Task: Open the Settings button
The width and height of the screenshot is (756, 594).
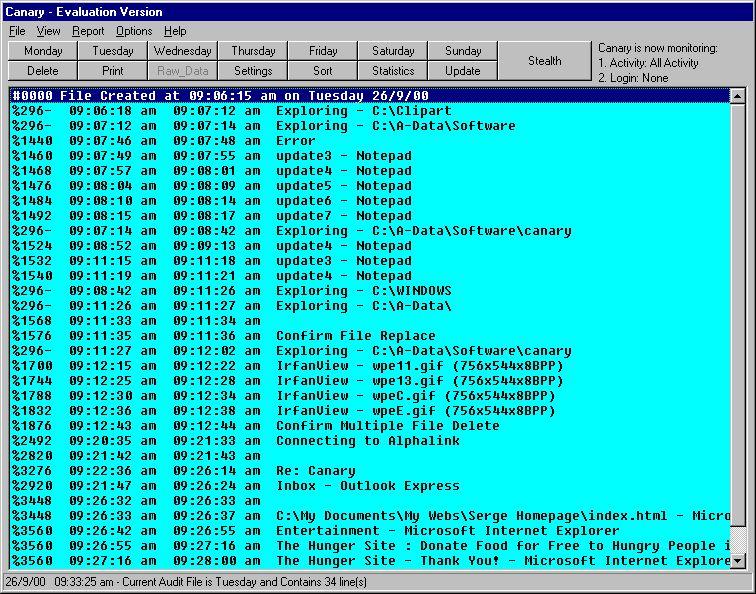Action: (253, 71)
